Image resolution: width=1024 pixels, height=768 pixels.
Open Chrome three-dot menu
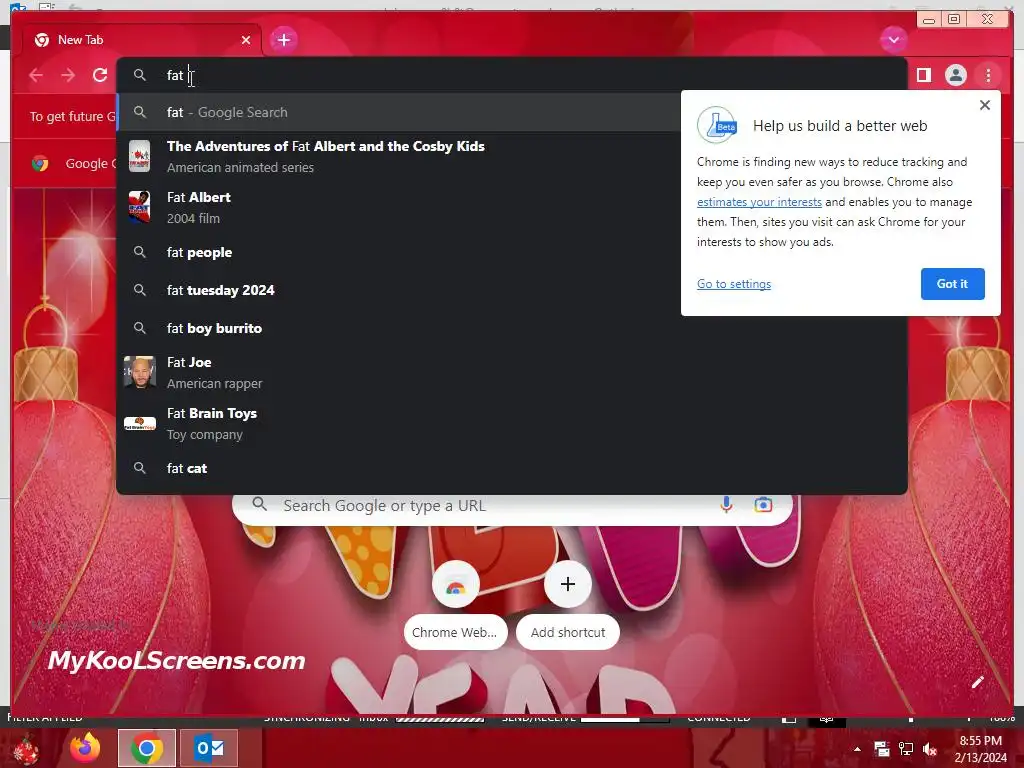[x=988, y=75]
